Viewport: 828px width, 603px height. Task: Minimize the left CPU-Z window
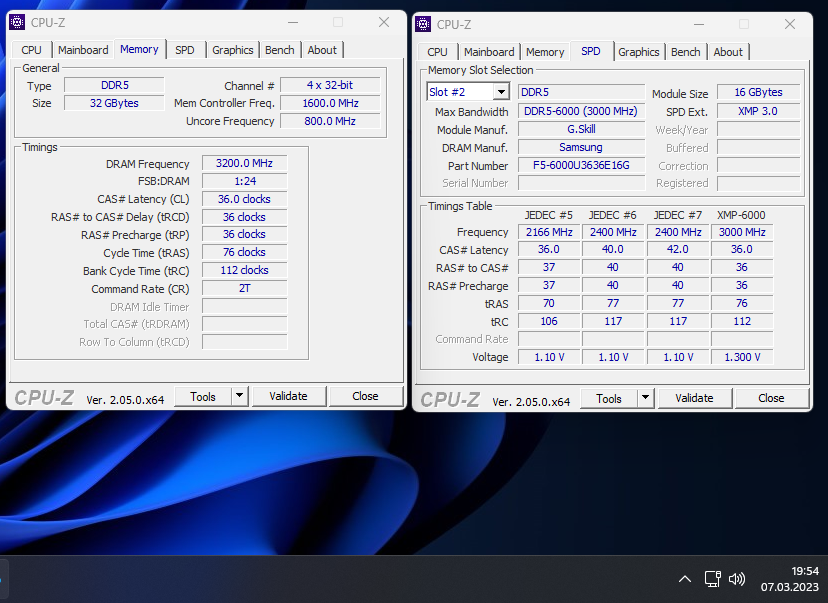point(293,23)
